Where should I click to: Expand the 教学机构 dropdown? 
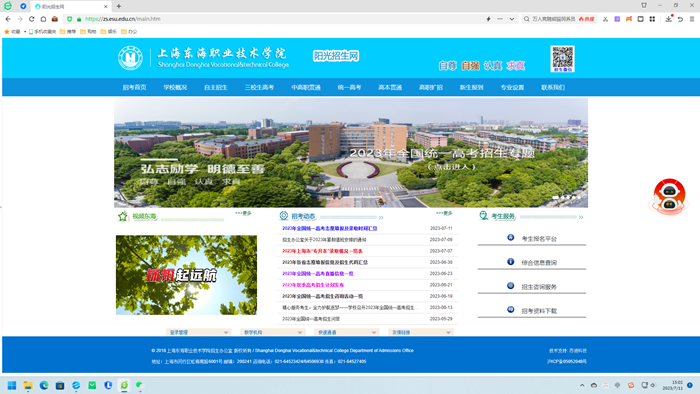coord(273,332)
